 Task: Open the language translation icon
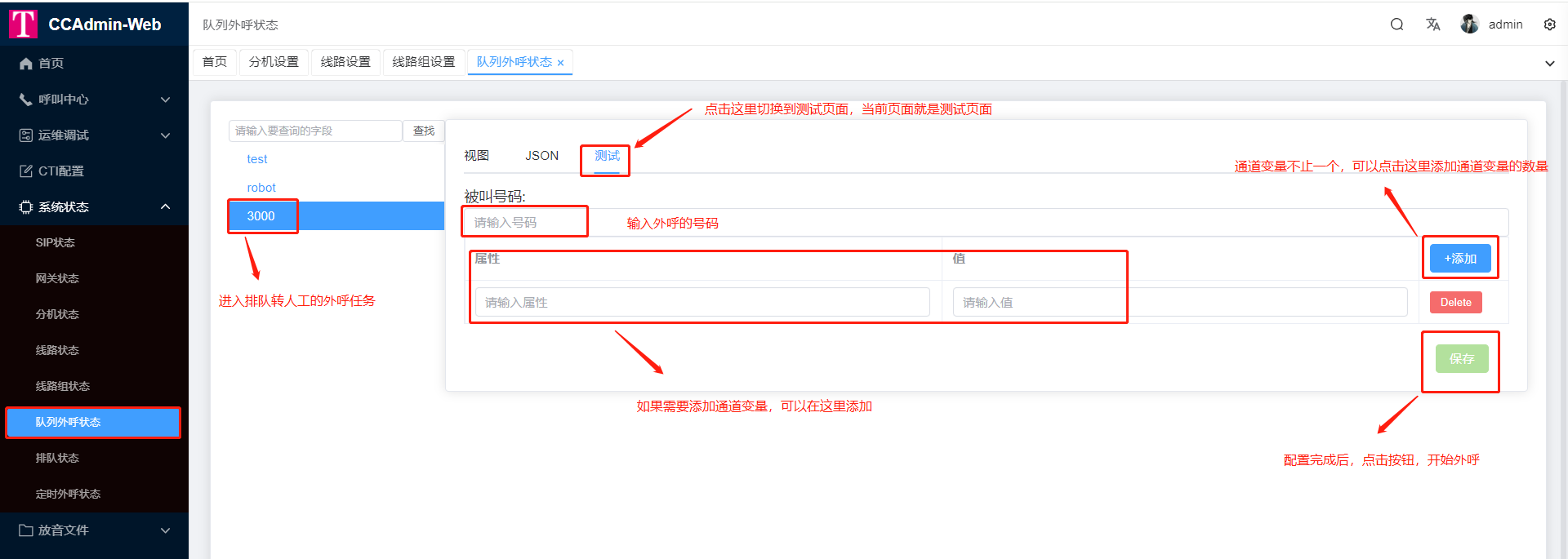[1432, 24]
